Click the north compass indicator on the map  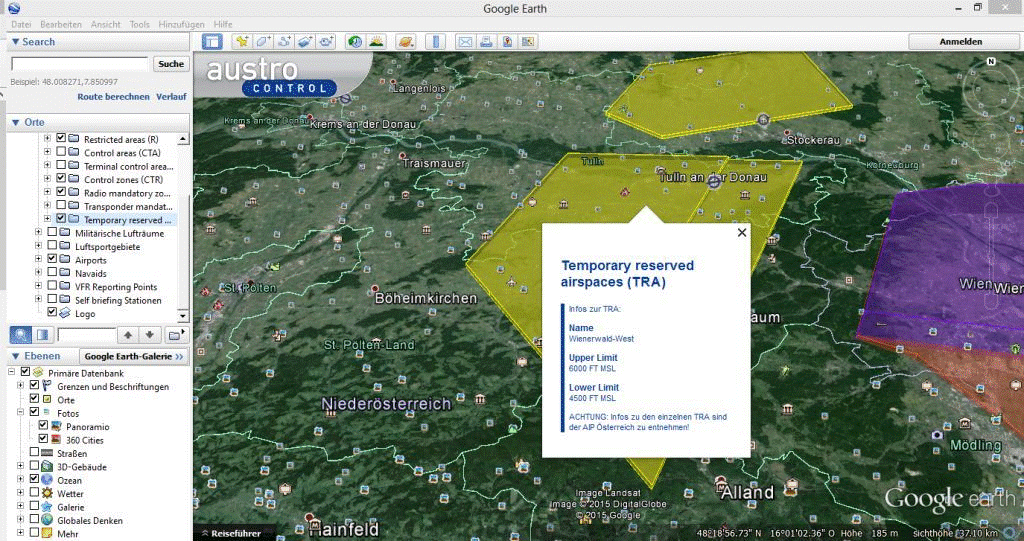(x=991, y=61)
